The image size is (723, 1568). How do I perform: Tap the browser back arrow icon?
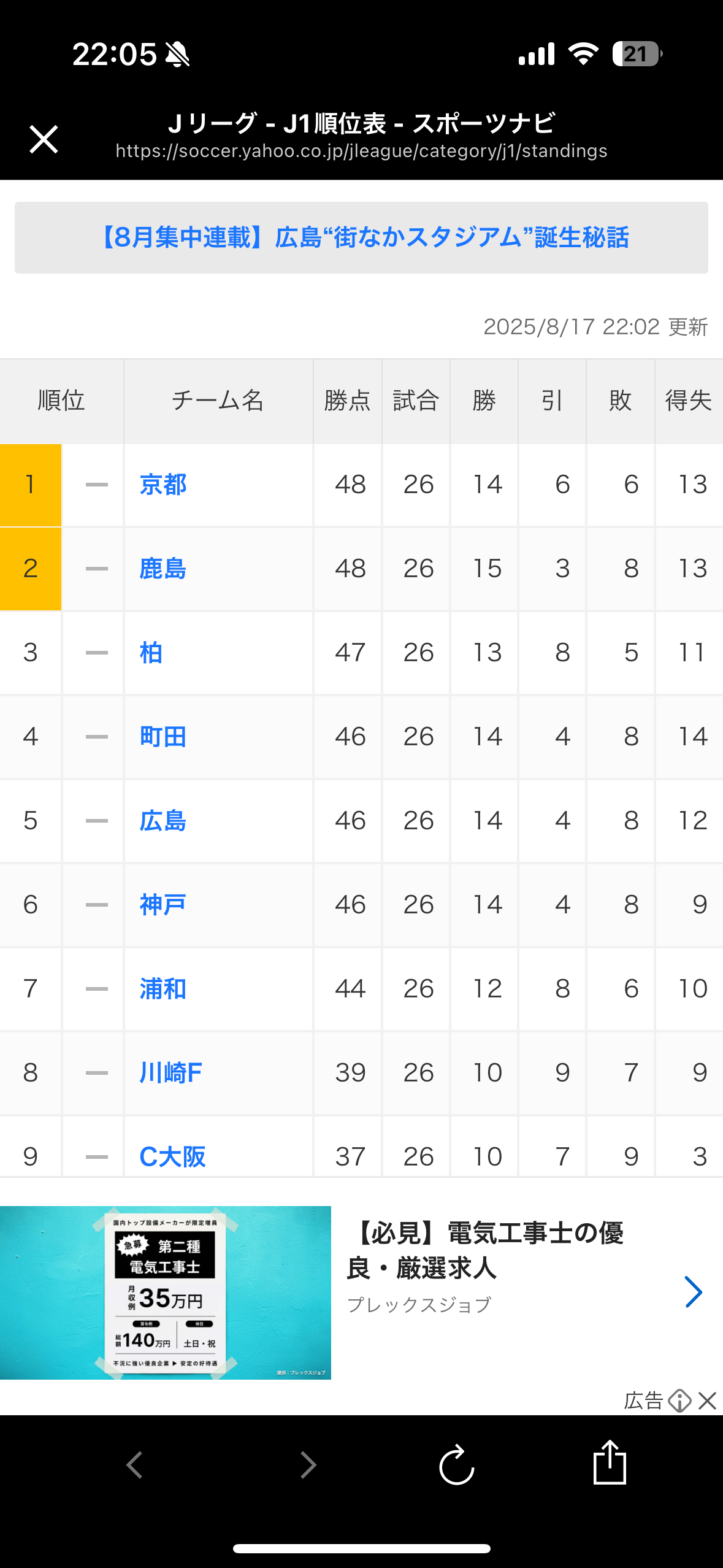[134, 1465]
